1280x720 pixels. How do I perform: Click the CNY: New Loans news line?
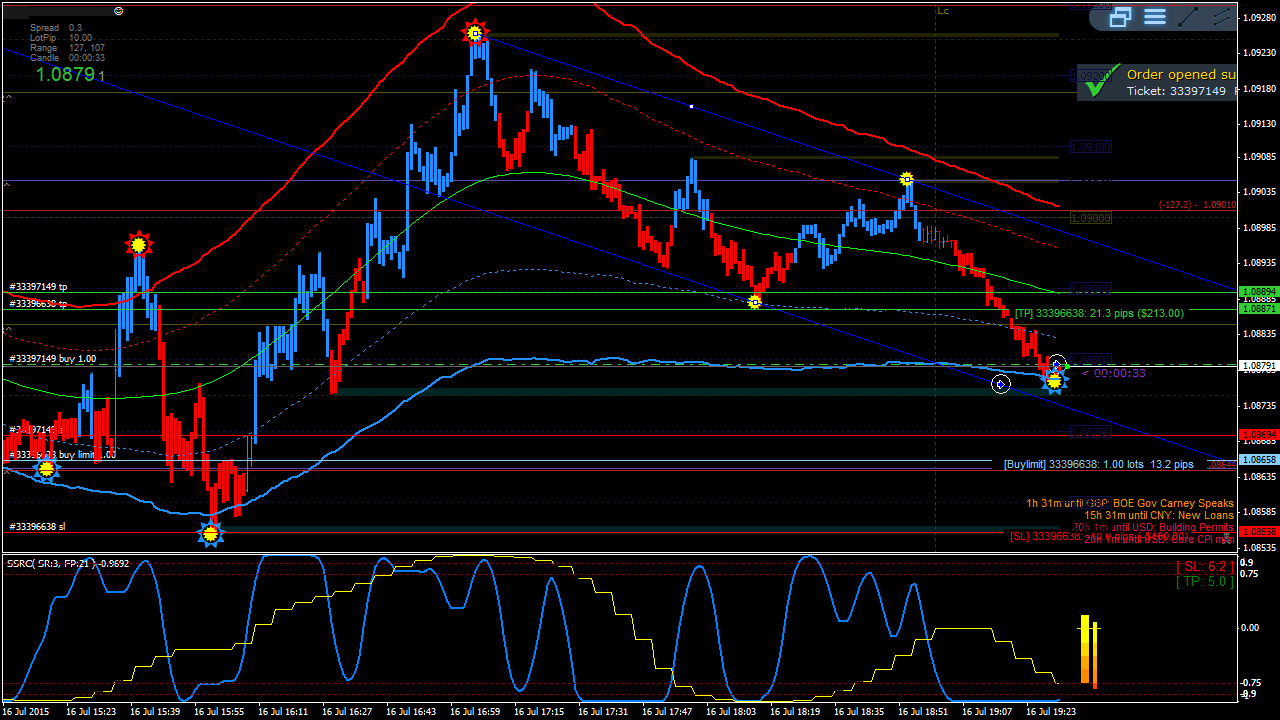coord(1159,515)
